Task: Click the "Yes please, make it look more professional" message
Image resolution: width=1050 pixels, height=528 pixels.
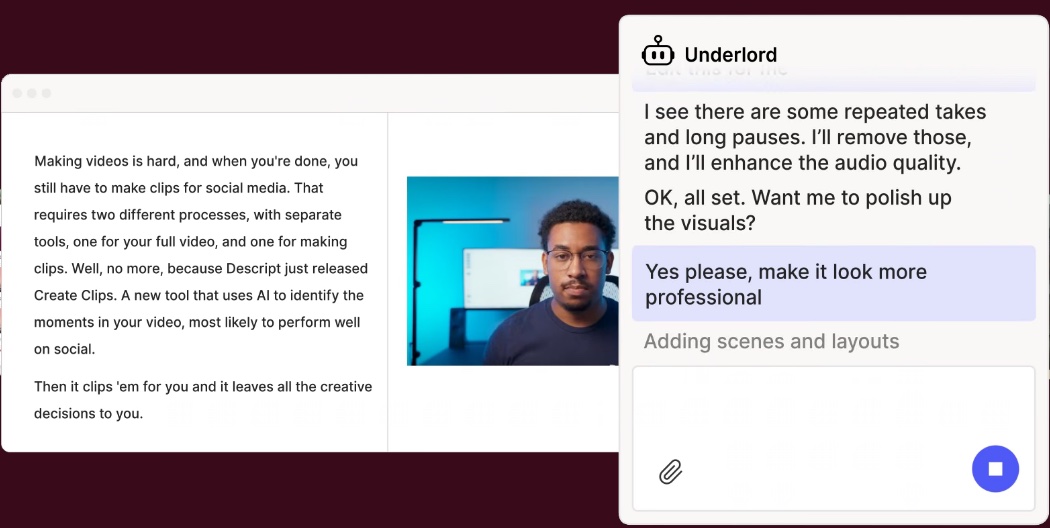Action: (x=834, y=284)
